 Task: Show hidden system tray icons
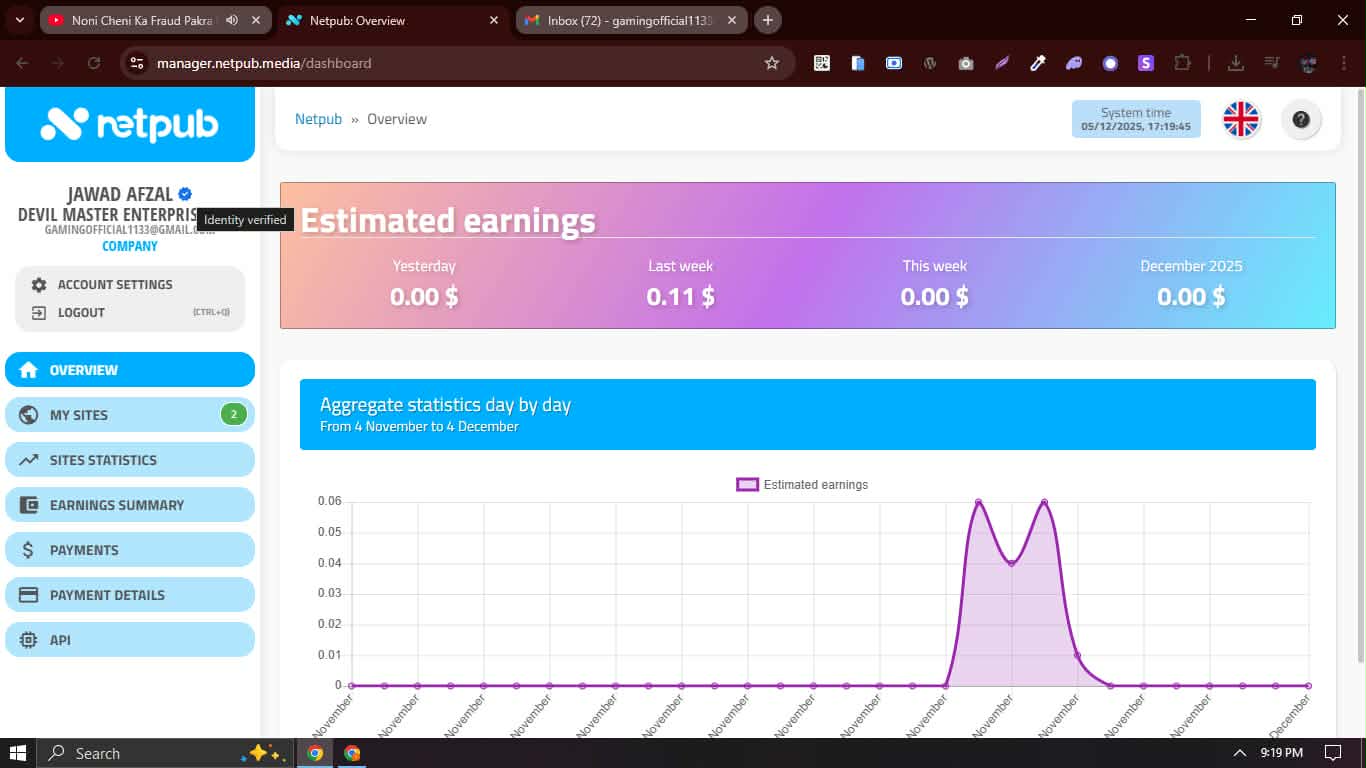pos(1240,753)
